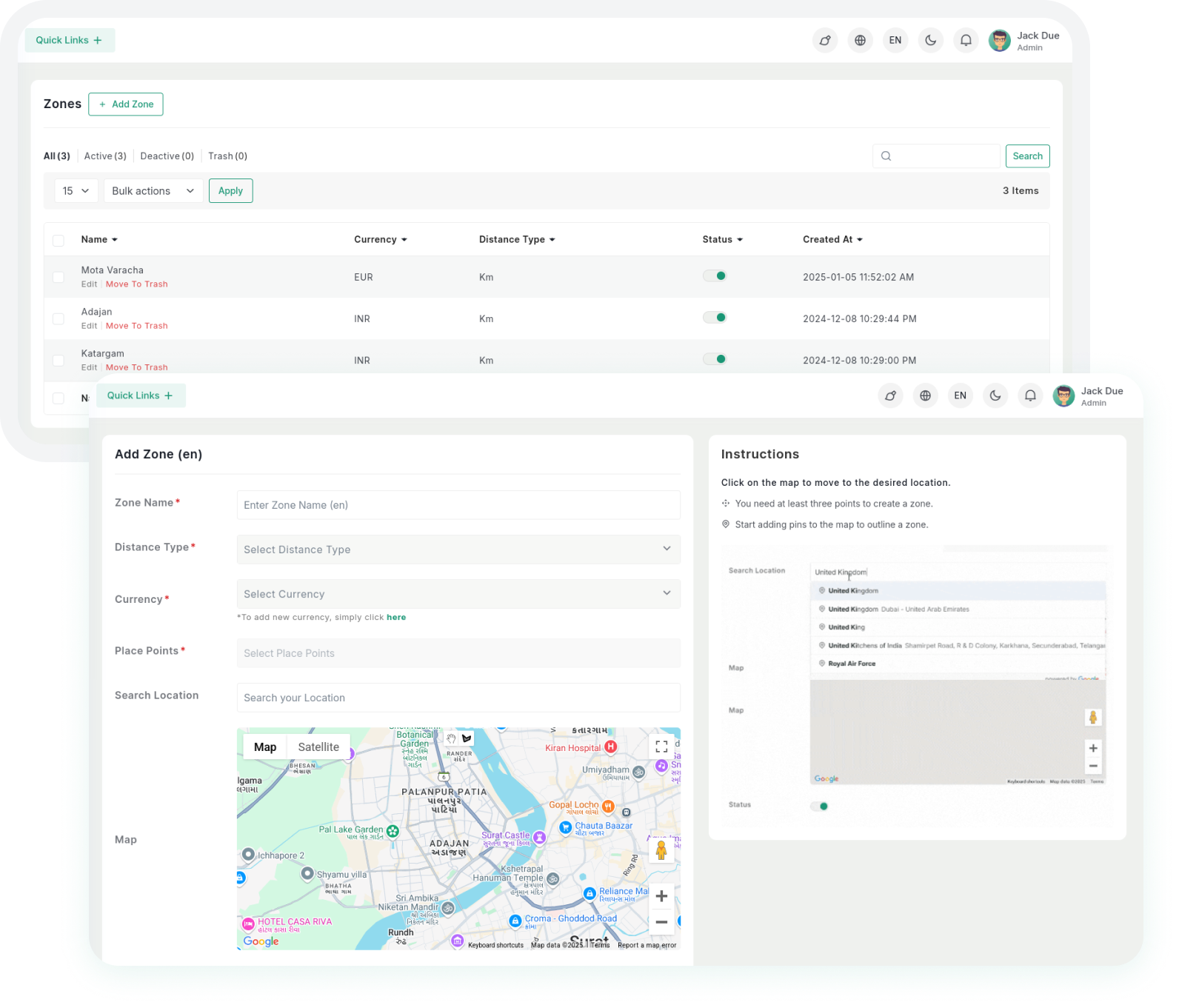This screenshot has width=1179, height=1008.
Task: Zoom in on the Surat map
Action: (x=661, y=896)
